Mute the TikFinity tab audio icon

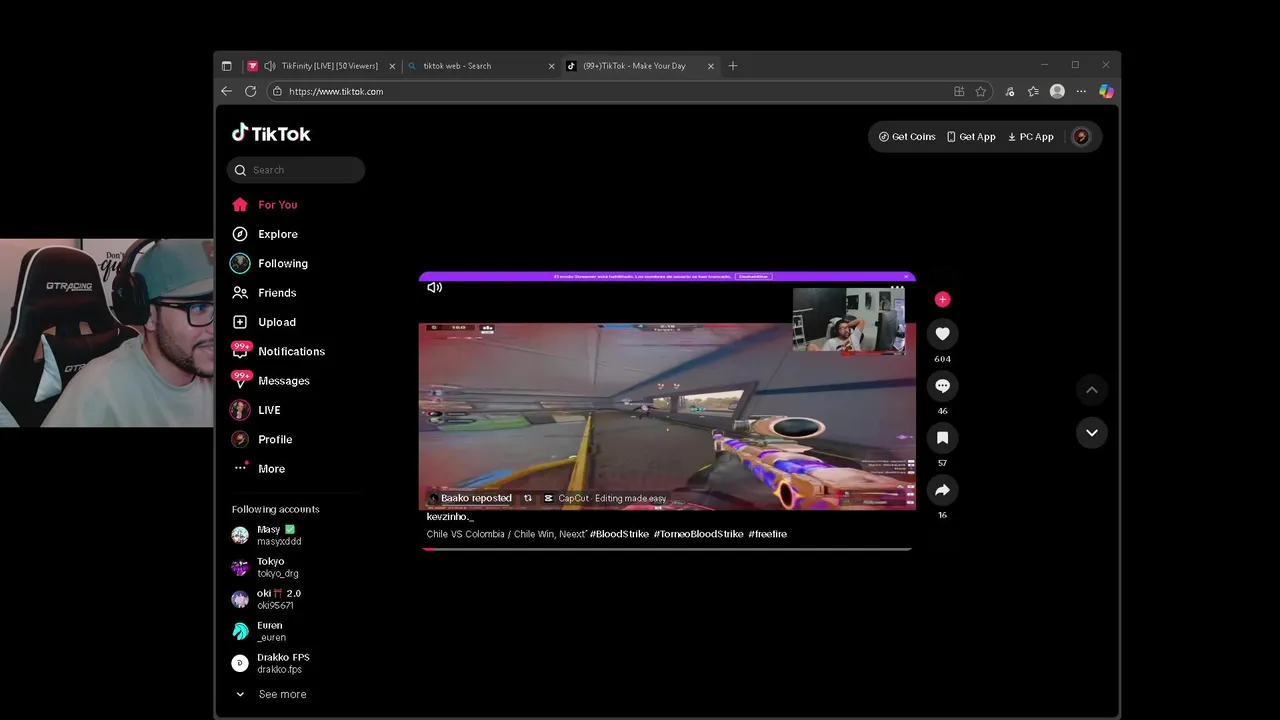pyautogui.click(x=270, y=66)
